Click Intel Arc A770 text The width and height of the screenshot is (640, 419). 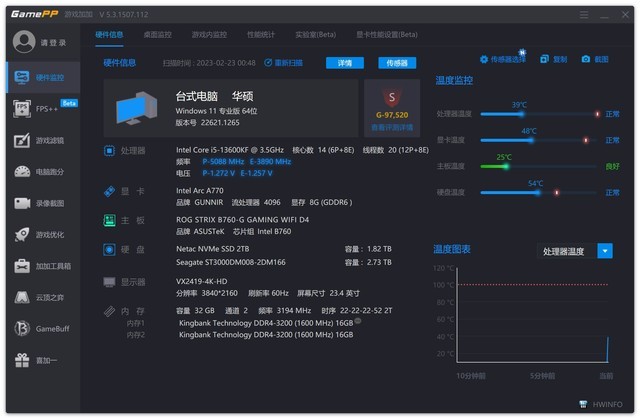[200, 191]
